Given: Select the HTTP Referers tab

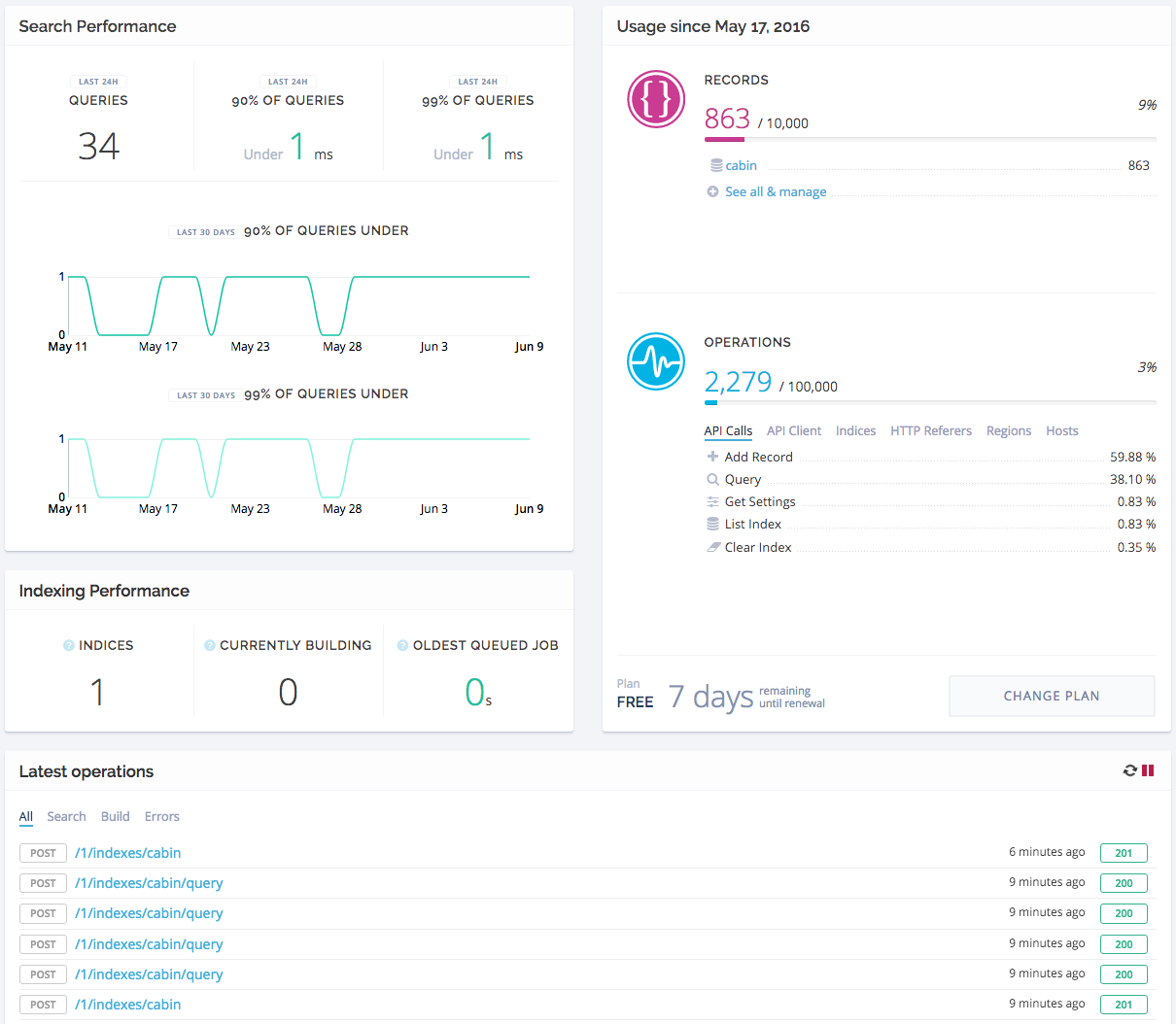Looking at the screenshot, I should point(930,430).
